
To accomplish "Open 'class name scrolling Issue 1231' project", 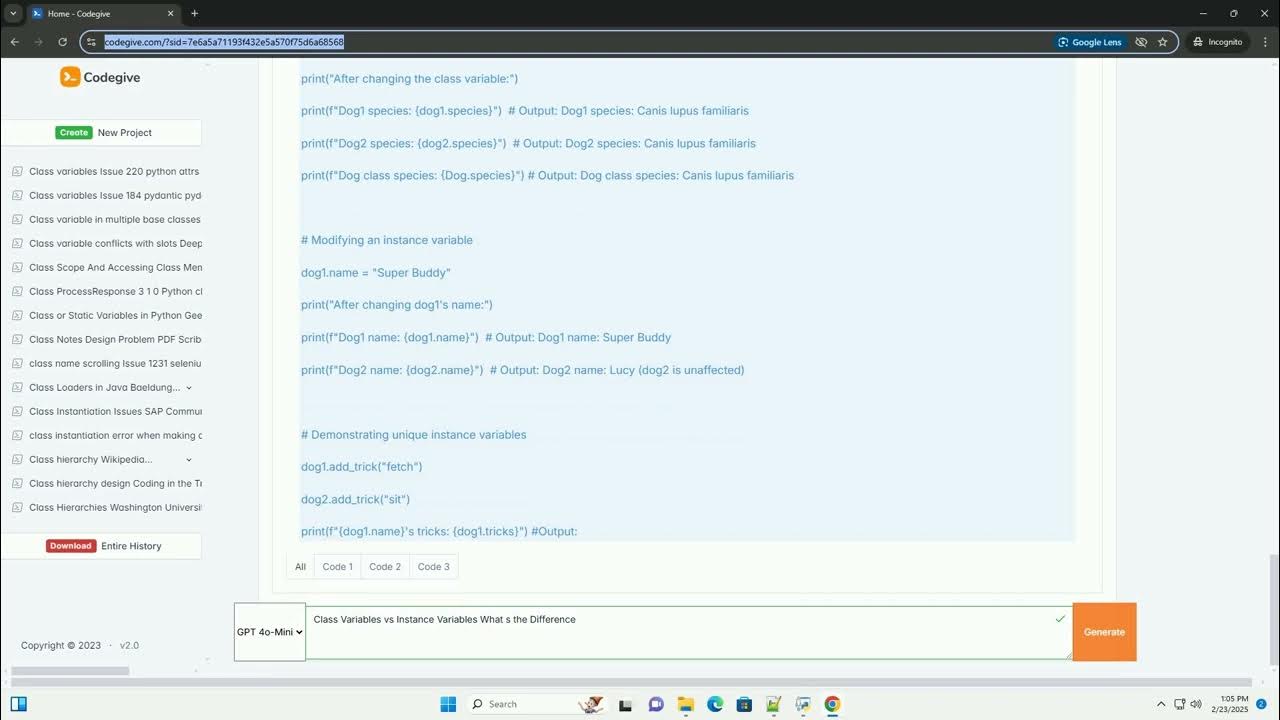I will [x=115, y=363].
